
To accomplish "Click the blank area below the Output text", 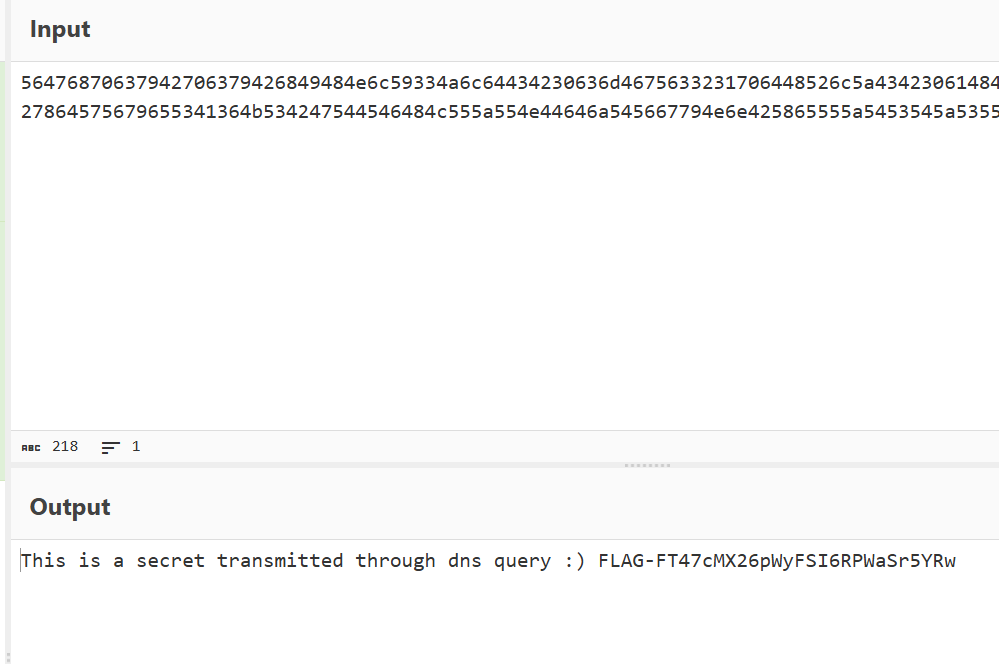I will coord(505,618).
